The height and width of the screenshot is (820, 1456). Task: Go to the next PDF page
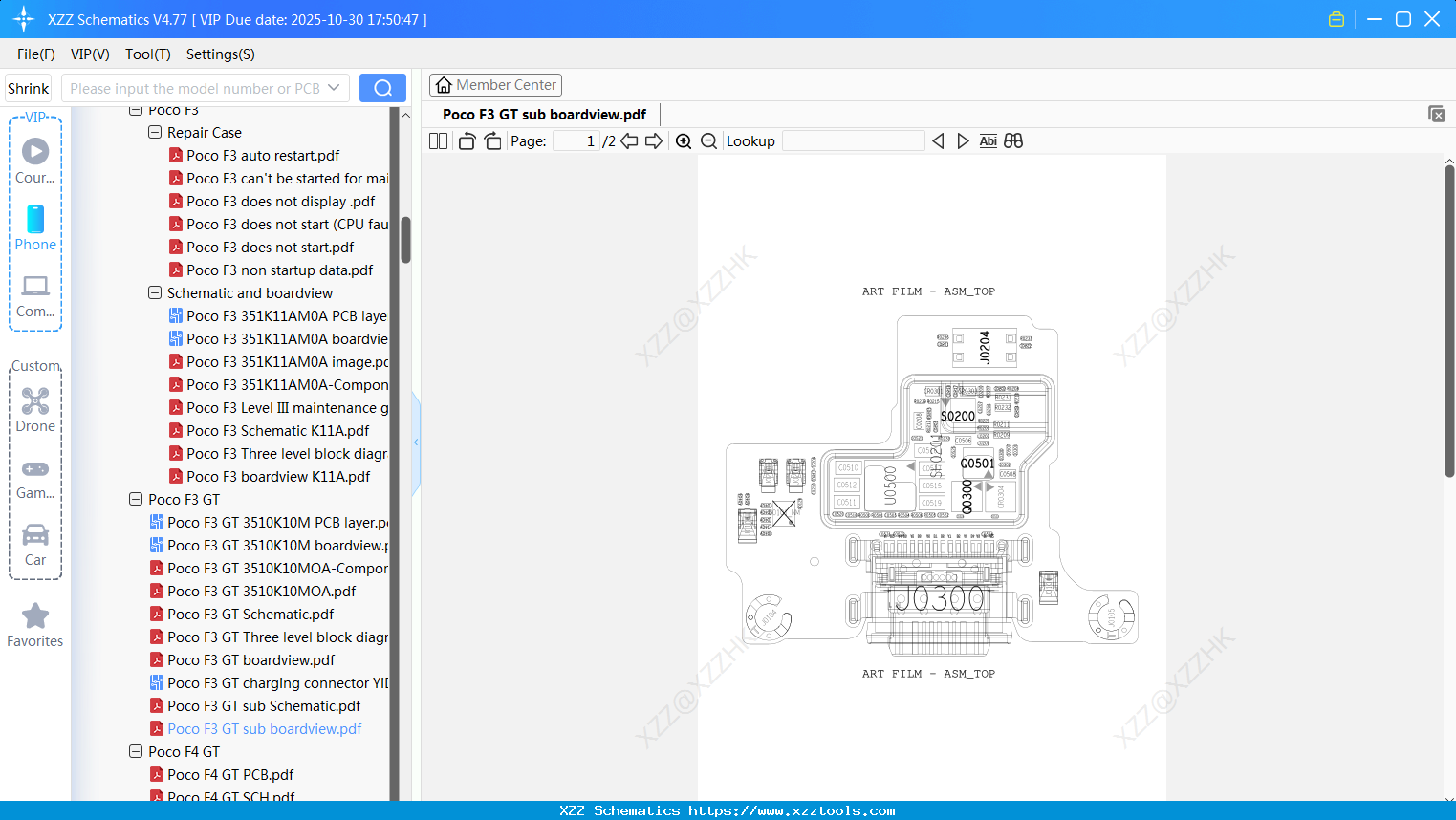(x=656, y=140)
